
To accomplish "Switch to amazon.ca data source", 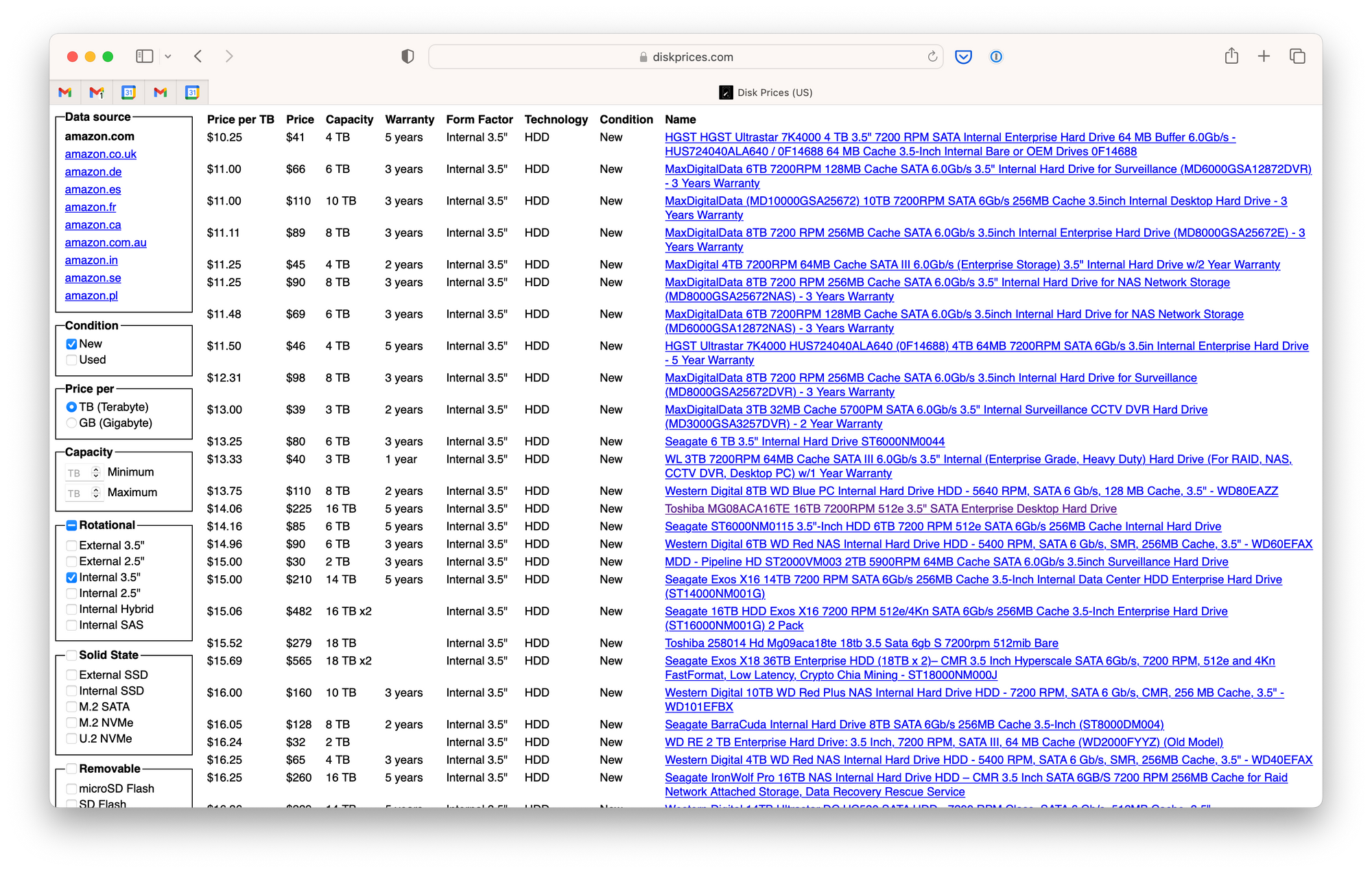I will [x=93, y=224].
